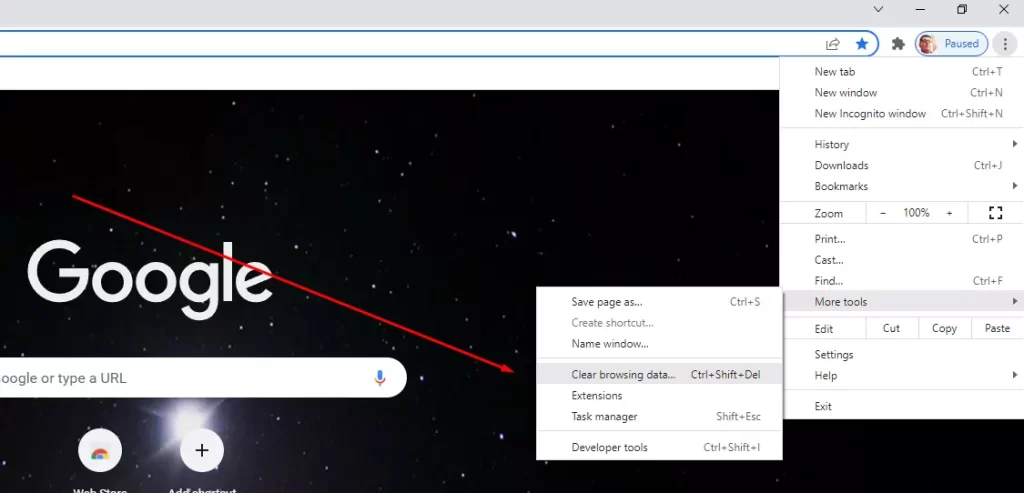The width and height of the screenshot is (1024, 493).
Task: Restore down the Chrome window
Action: (x=962, y=9)
